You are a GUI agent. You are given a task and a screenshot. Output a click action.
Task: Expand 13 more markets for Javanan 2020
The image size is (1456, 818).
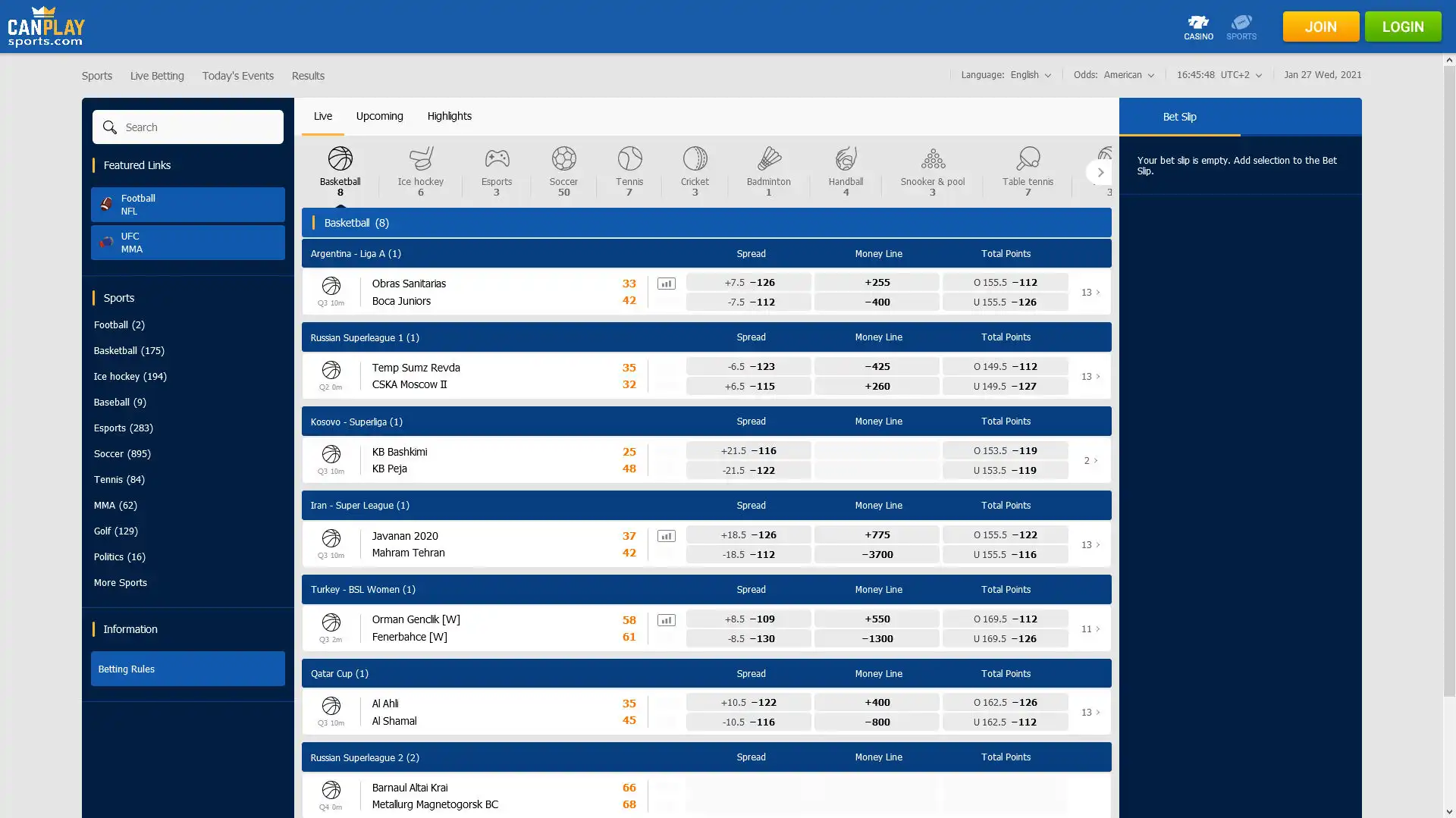[x=1090, y=544]
